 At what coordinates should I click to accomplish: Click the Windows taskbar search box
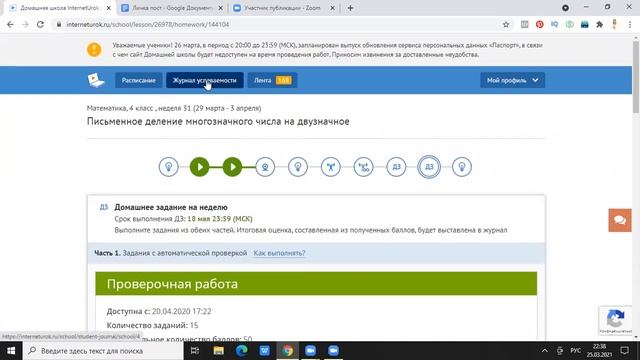tap(103, 351)
